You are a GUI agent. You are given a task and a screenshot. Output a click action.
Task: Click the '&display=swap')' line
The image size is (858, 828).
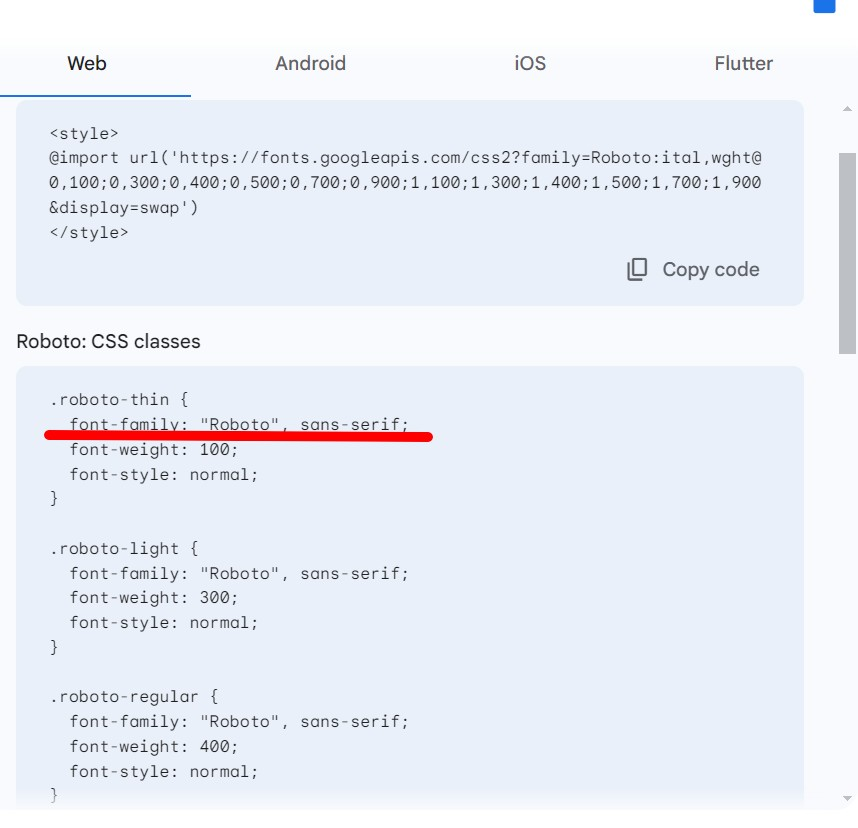pyautogui.click(x=124, y=207)
